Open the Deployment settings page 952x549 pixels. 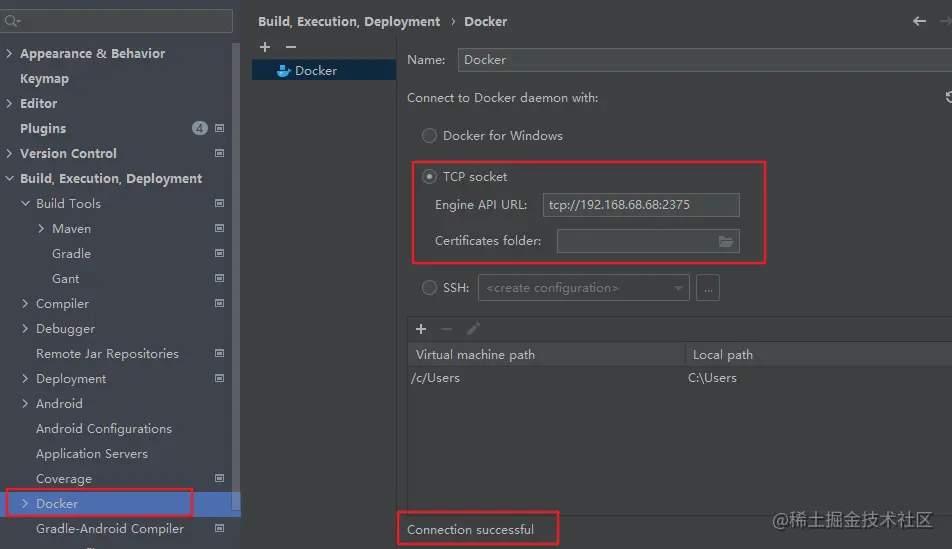[71, 378]
